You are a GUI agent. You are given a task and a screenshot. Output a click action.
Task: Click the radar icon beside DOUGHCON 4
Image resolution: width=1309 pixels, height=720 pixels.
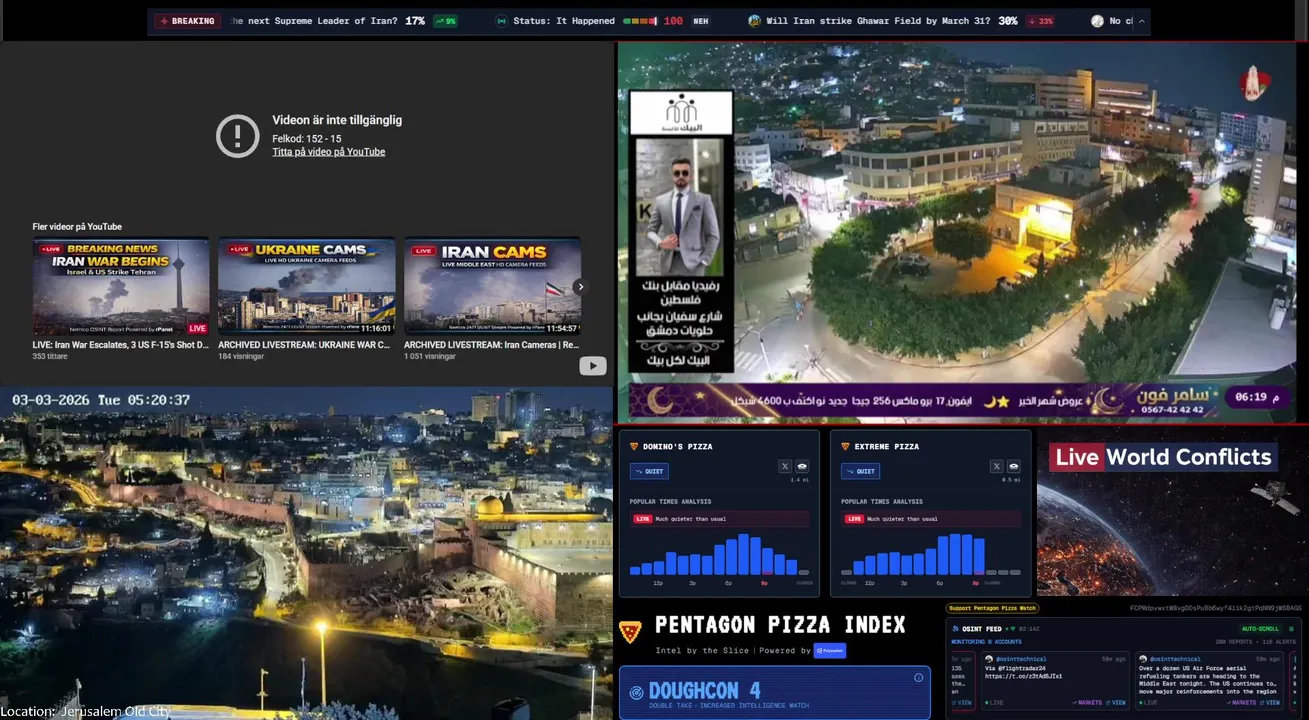636,692
